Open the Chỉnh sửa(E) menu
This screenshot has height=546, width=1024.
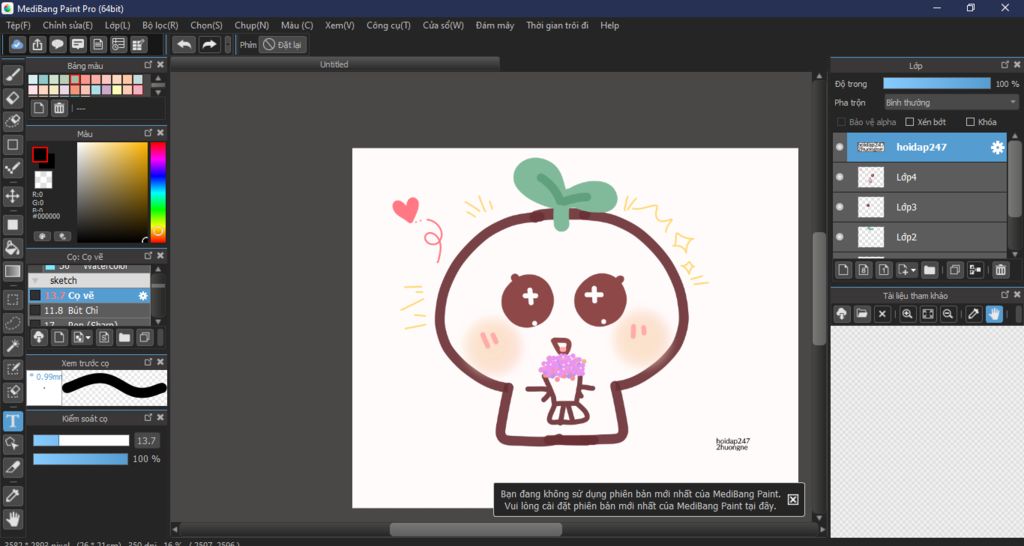tap(68, 25)
